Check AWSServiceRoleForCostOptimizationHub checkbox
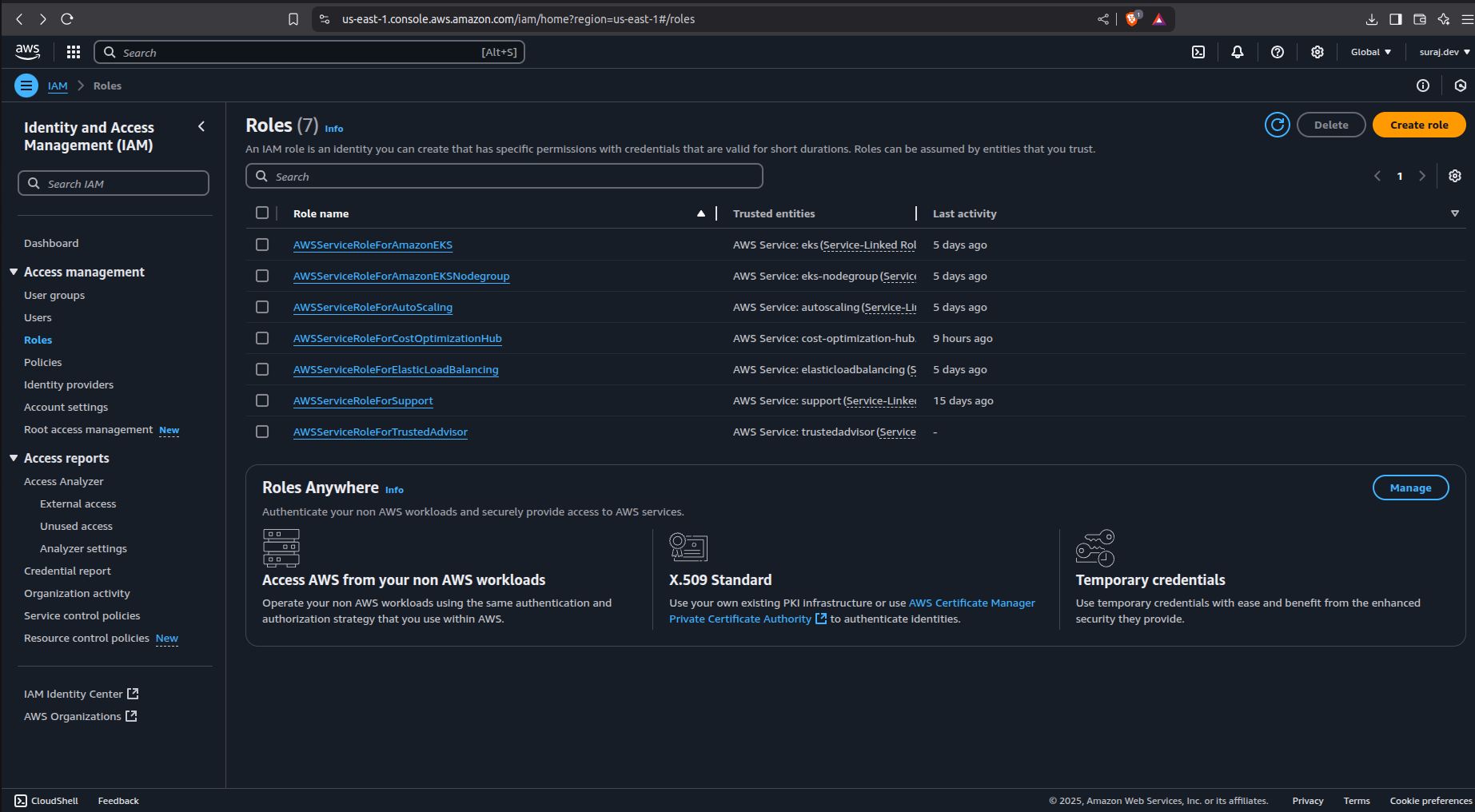Image resolution: width=1475 pixels, height=812 pixels. (262, 338)
